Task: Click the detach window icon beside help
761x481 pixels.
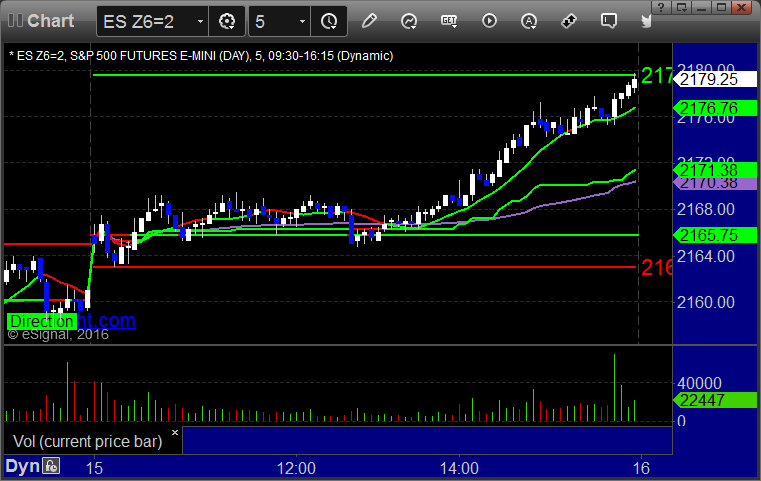Action: (x=681, y=7)
